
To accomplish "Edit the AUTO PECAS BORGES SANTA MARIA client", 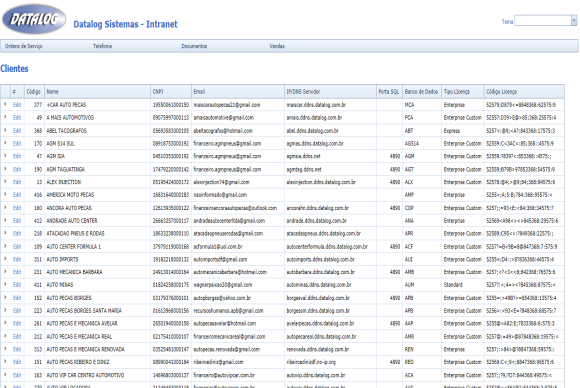I will [17, 311].
